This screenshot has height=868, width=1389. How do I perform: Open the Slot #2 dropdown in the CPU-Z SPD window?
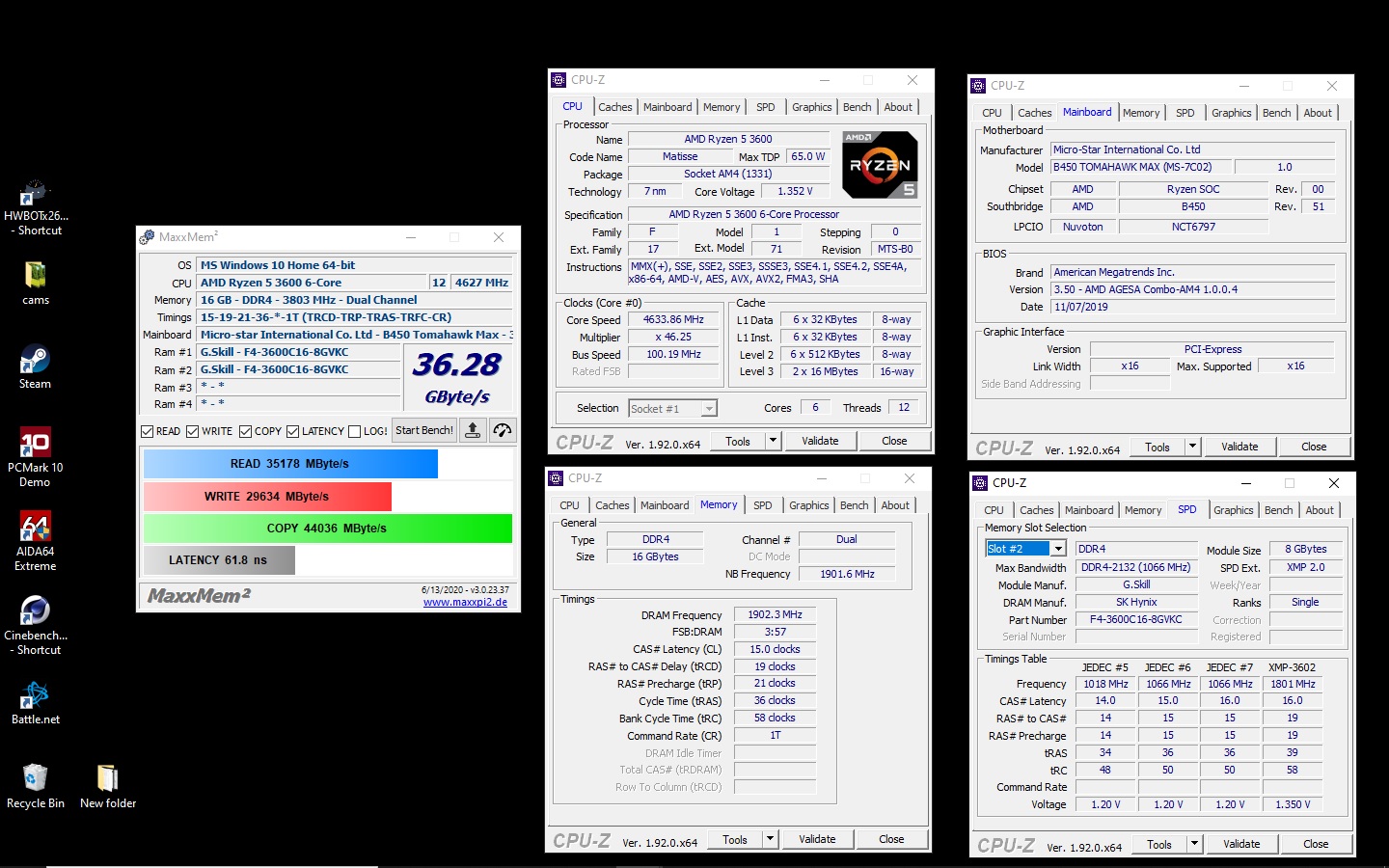click(1058, 549)
